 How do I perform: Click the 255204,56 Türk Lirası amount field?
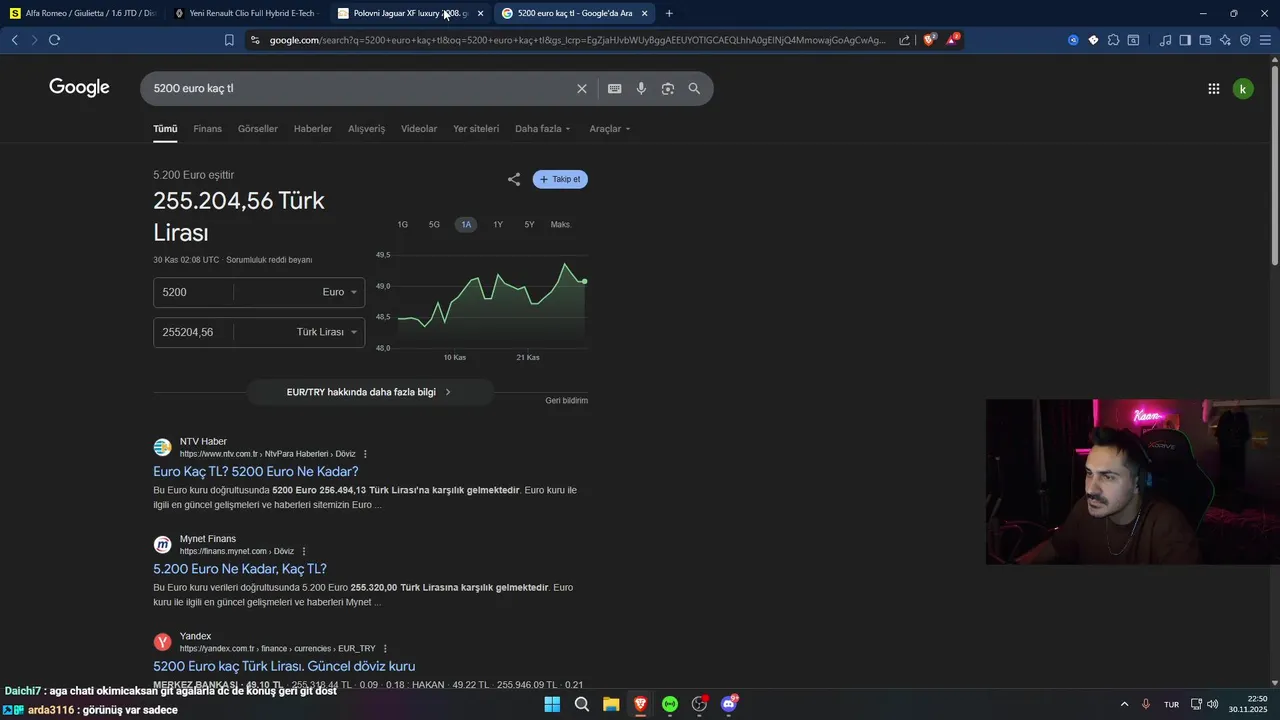click(194, 332)
